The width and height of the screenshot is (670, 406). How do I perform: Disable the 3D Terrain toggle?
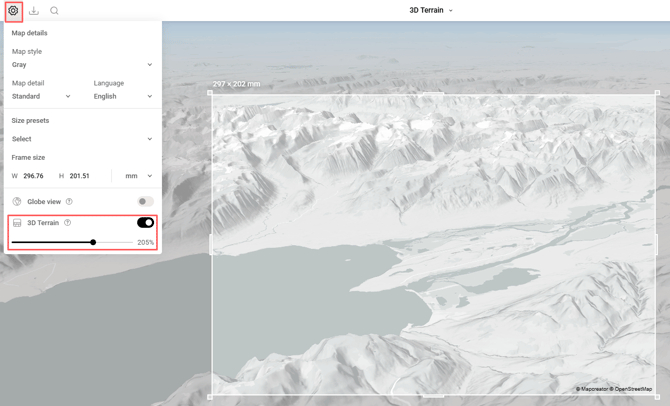[145, 223]
